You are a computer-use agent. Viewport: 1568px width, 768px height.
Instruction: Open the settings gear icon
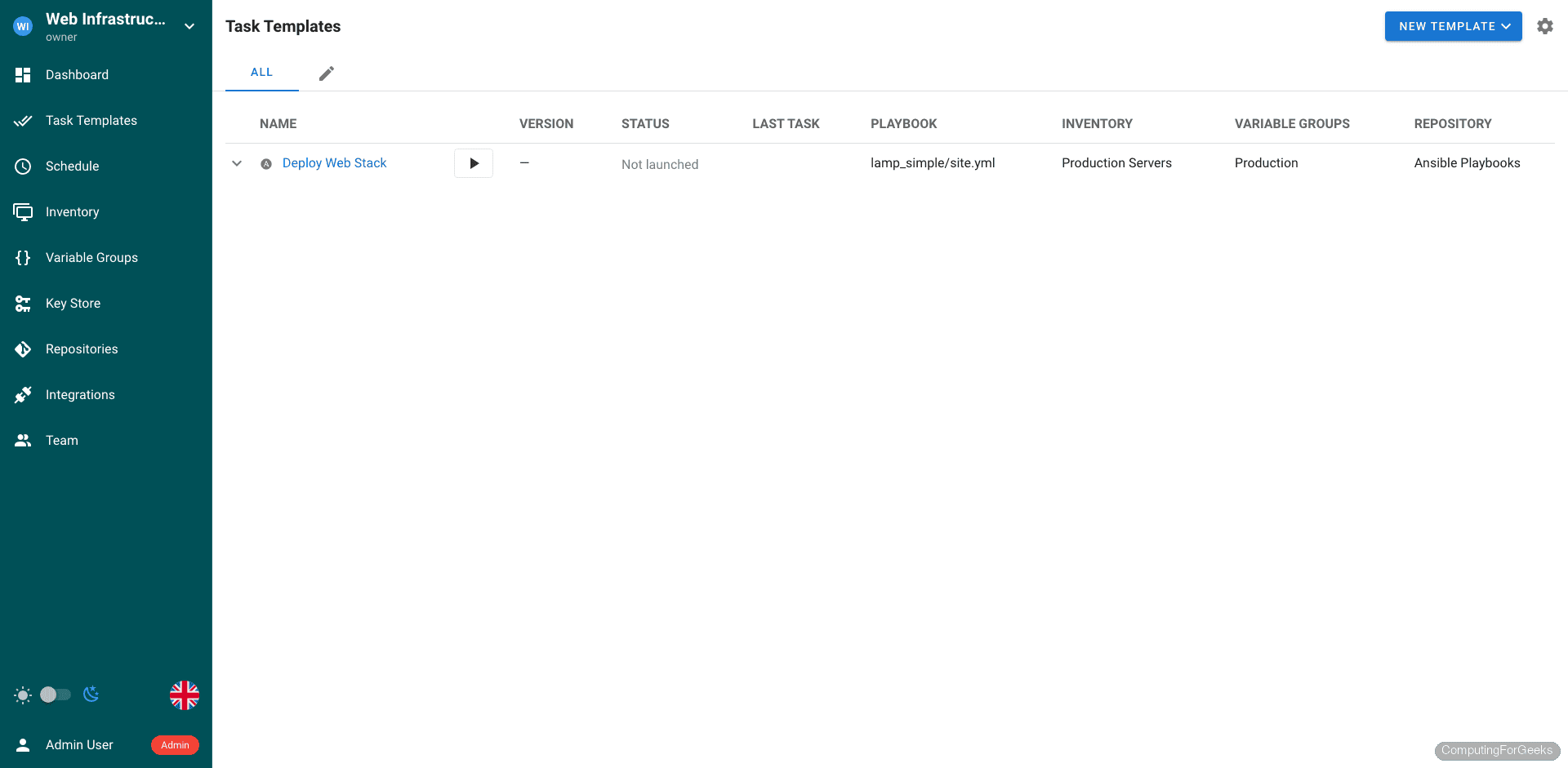click(x=1545, y=25)
